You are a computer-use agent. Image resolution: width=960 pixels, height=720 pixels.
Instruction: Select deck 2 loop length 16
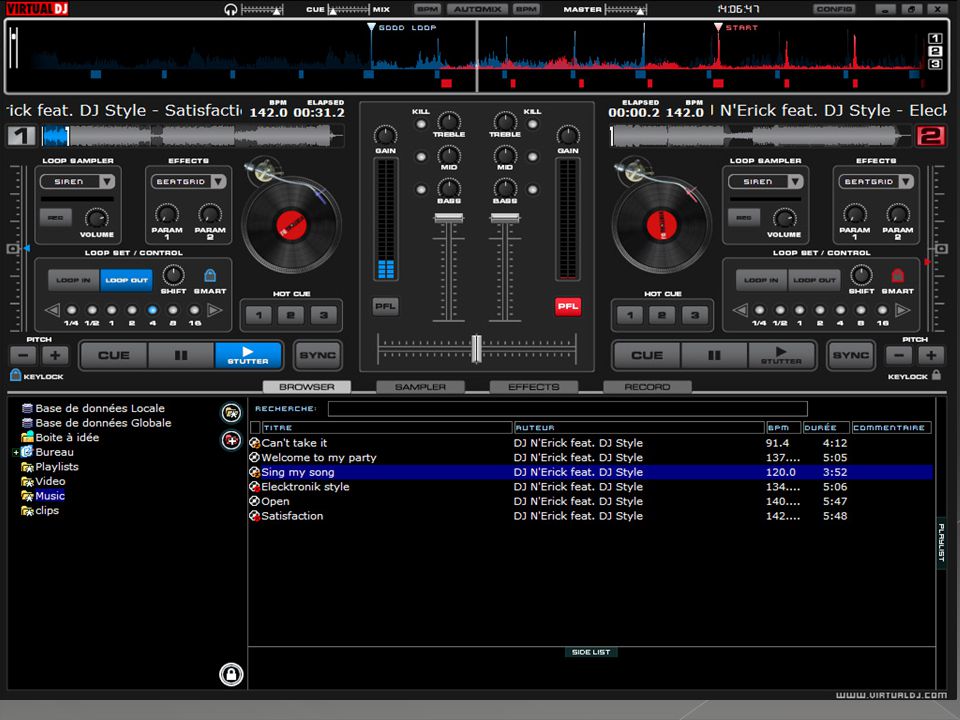point(882,310)
